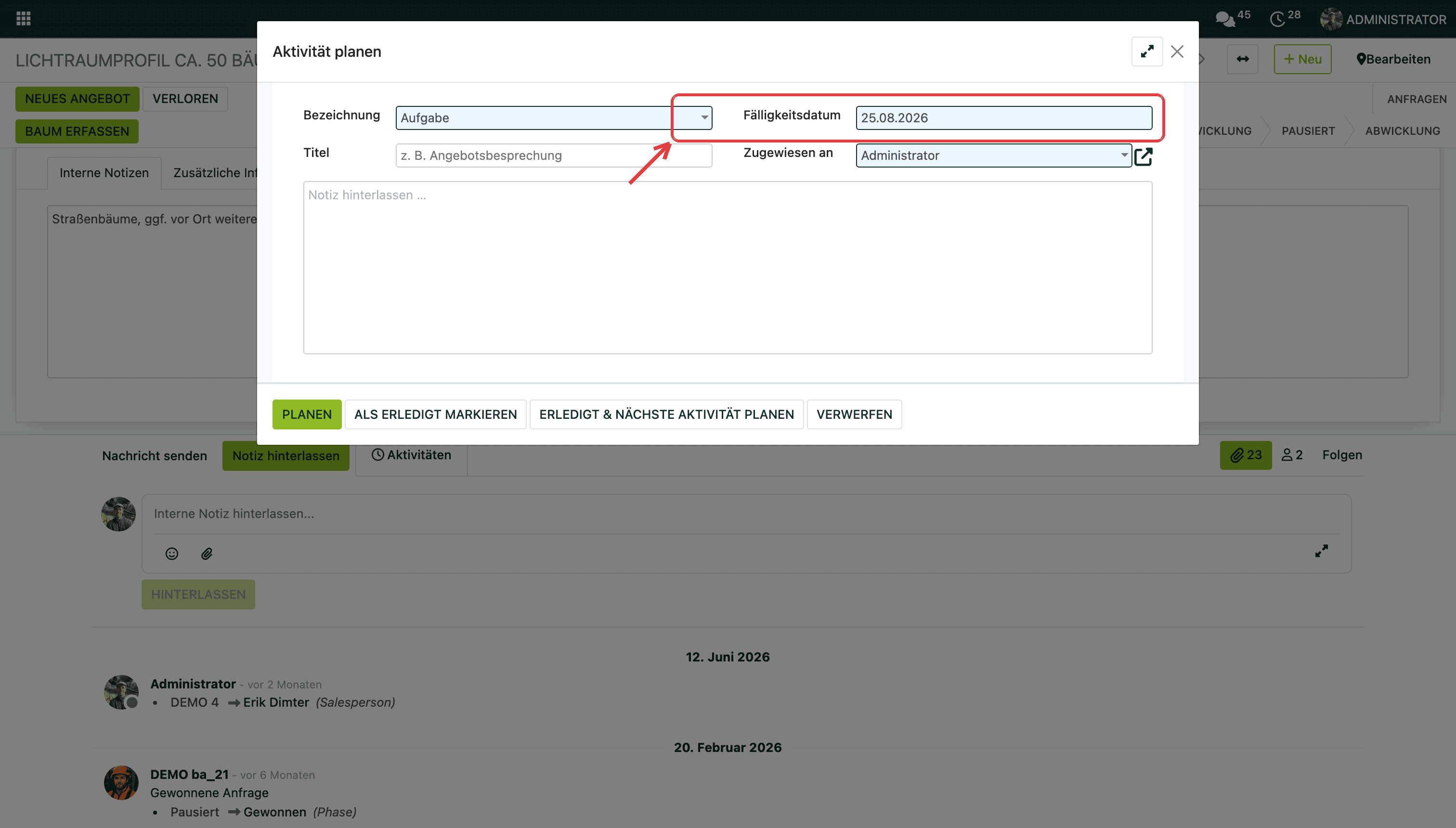Click the horizontal arrows icon next to Neu
This screenshot has width=1456, height=828.
(1242, 59)
